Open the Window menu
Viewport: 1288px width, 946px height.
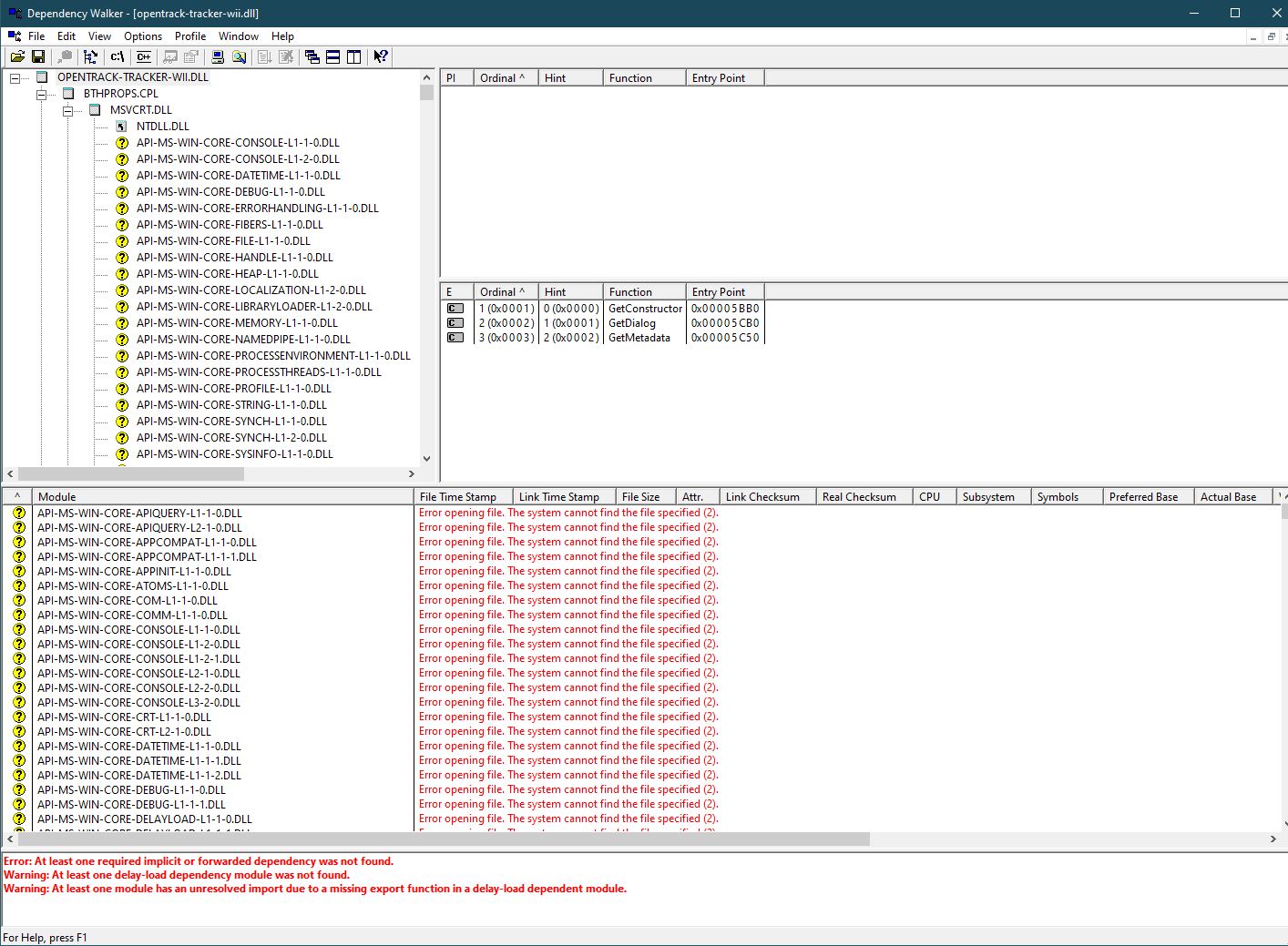(x=239, y=36)
